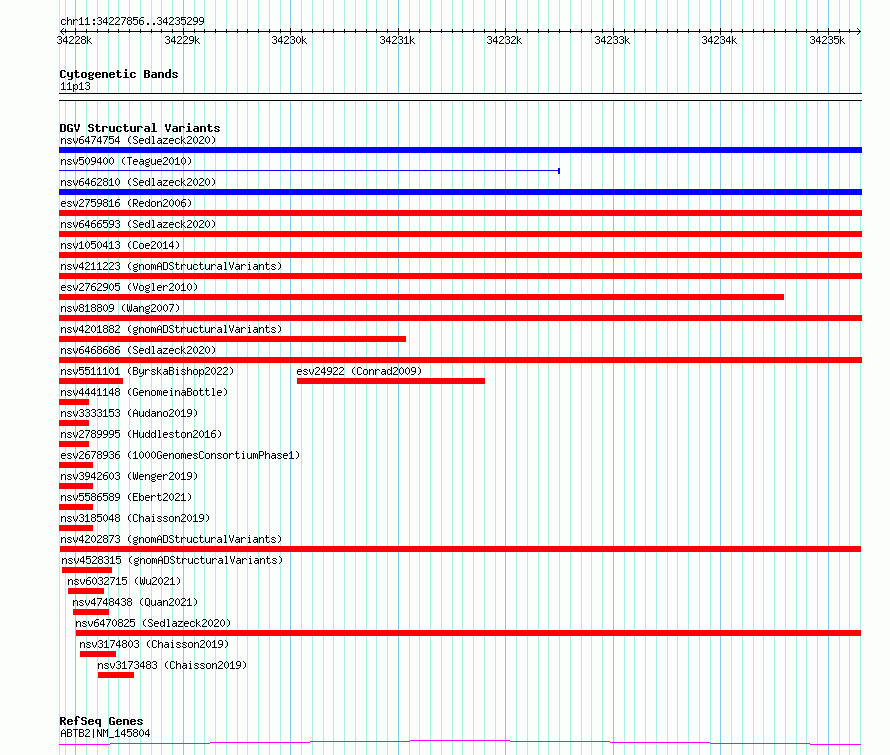Click the RefSeq Genes track title

tap(101, 722)
